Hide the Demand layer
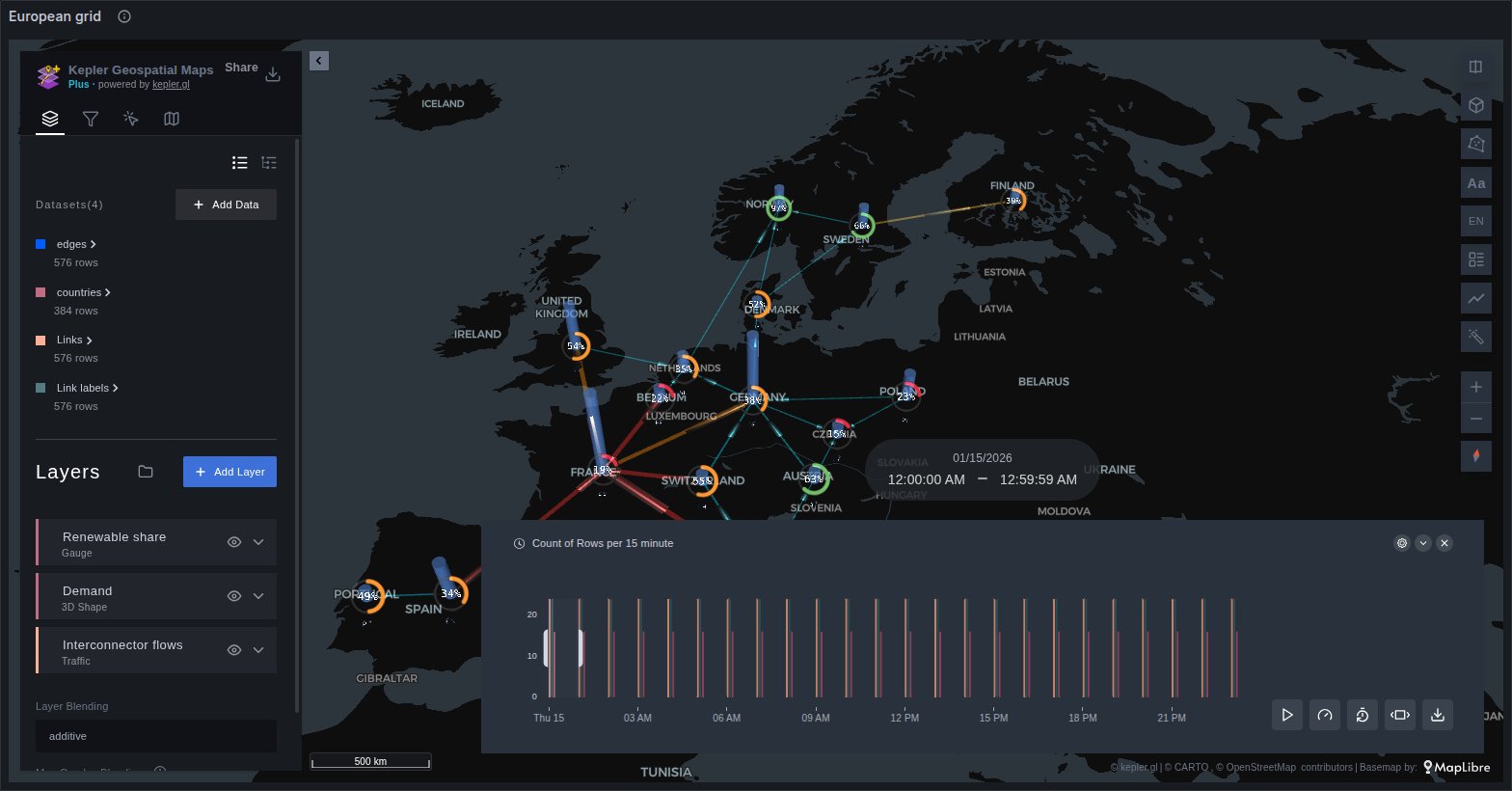The image size is (1512, 791). click(x=233, y=596)
